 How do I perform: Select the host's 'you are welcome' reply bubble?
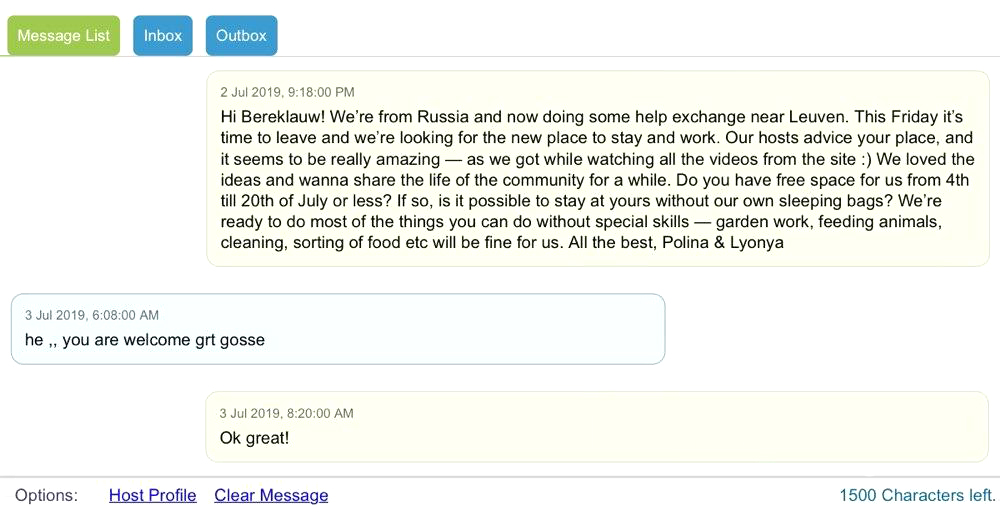[x=338, y=329]
